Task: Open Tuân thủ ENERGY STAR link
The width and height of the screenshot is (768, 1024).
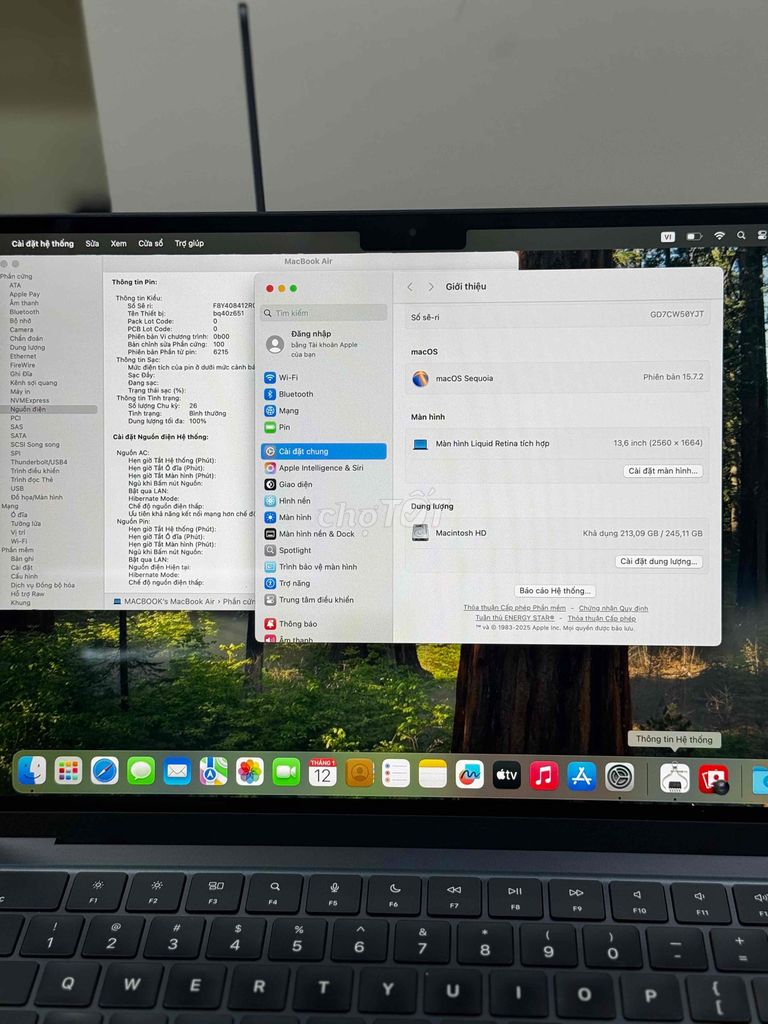Action: [515, 618]
